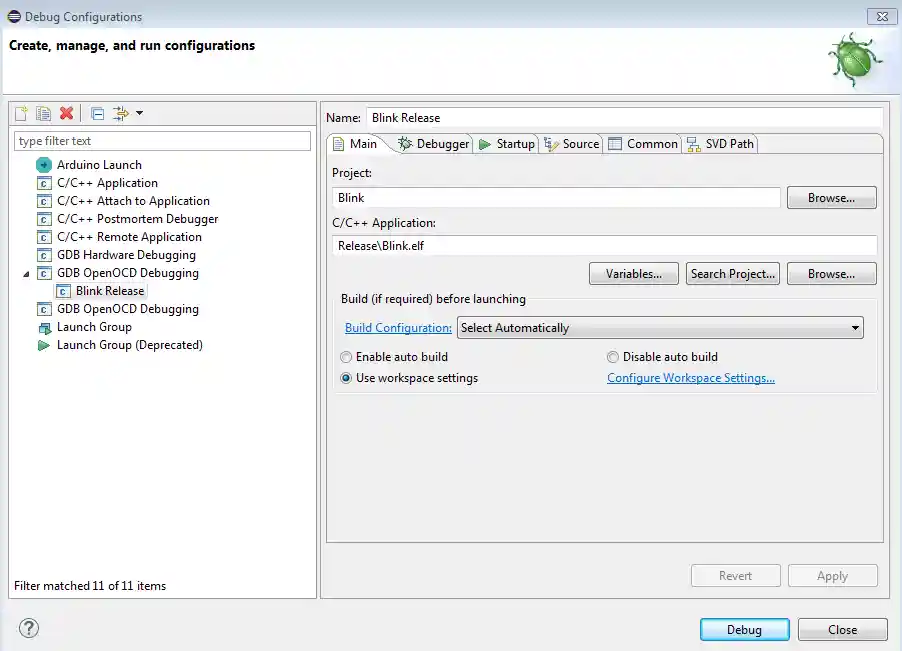Click the Duplicate launch configuration icon
902x651 pixels.
pos(43,114)
